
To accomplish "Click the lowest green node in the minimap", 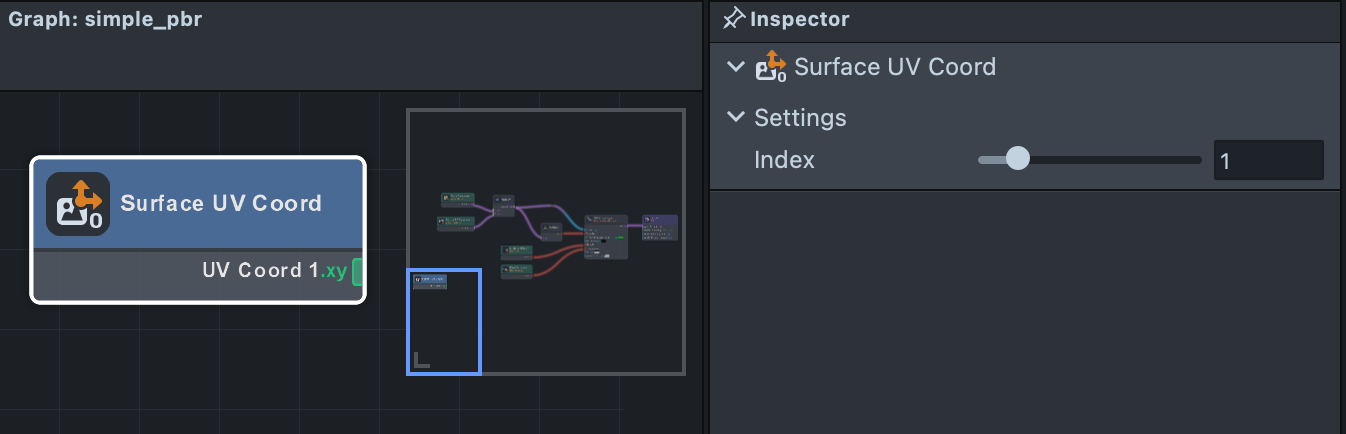I will (516, 271).
